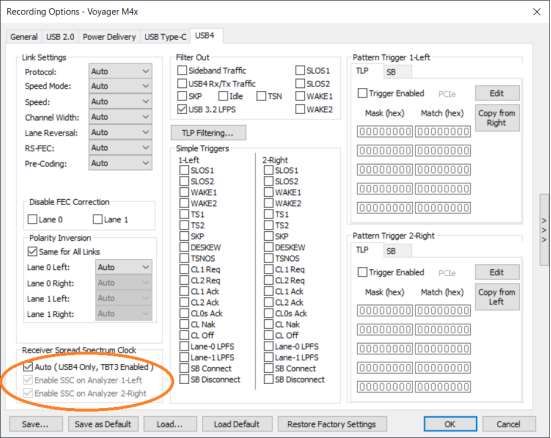Open the Lane Reversal dropdown
Screen dimensions: 551x438
[x=120, y=133]
